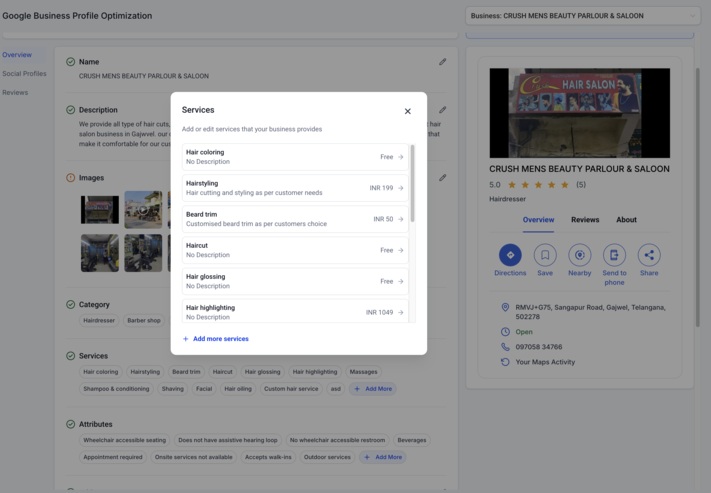This screenshot has width=711, height=493.
Task: Close the Services dialog
Action: tap(407, 111)
